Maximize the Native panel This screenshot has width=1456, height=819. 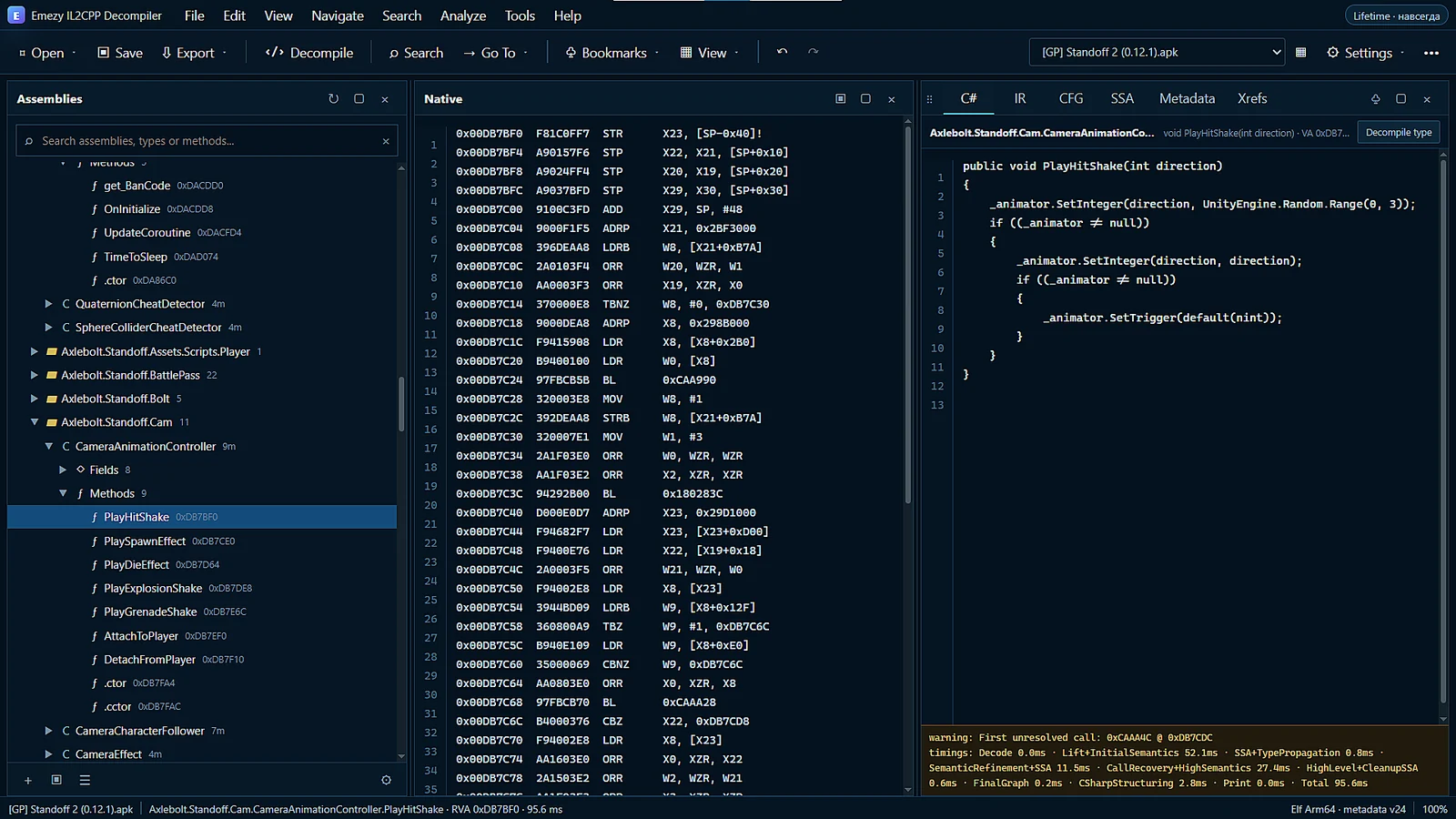click(865, 98)
